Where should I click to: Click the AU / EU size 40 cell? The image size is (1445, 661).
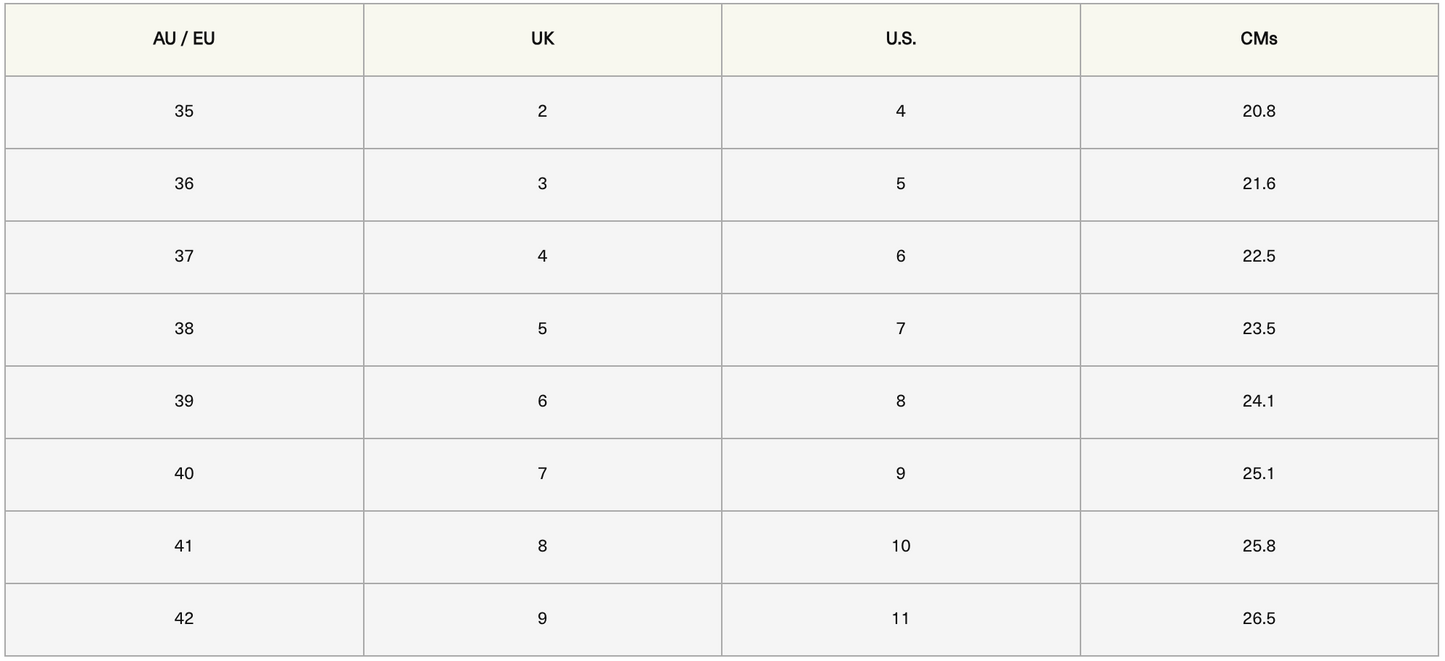coord(184,474)
